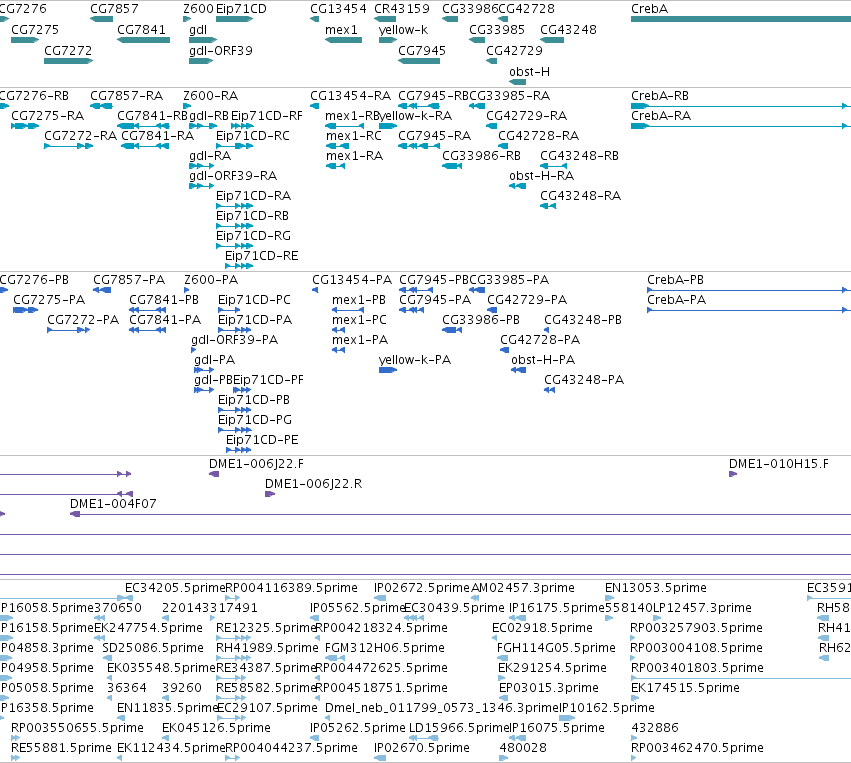The width and height of the screenshot is (851, 763).
Task: Open the Dmel_neb_011799_0573_1346.3prime label
Action: click(x=442, y=708)
